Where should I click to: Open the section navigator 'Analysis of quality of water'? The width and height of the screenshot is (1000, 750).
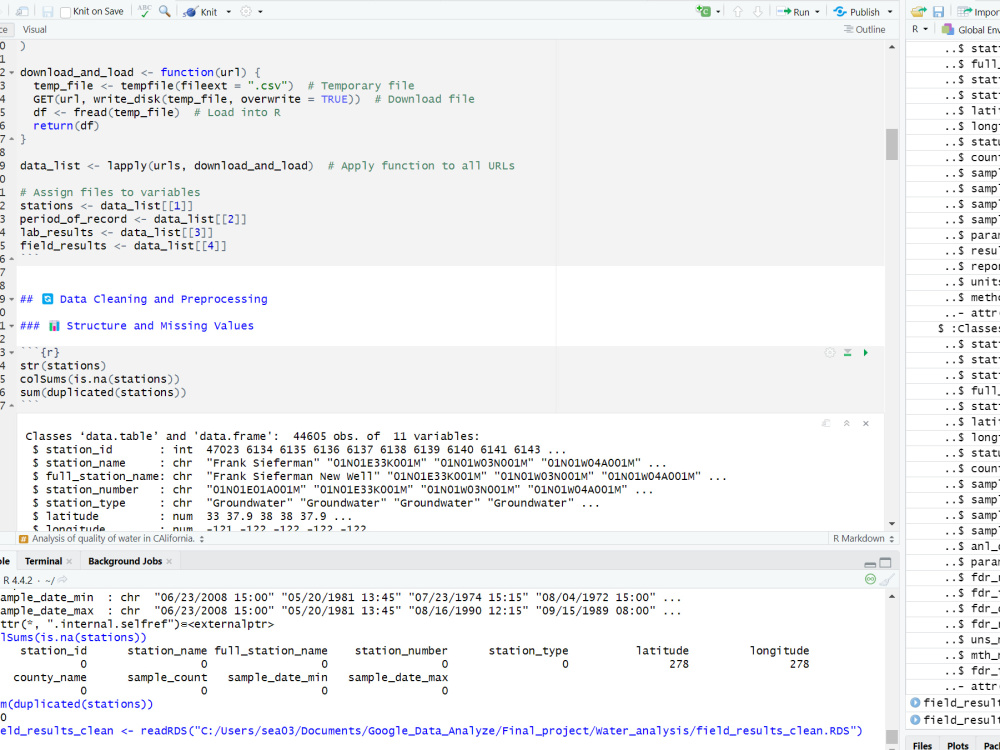tap(112, 539)
